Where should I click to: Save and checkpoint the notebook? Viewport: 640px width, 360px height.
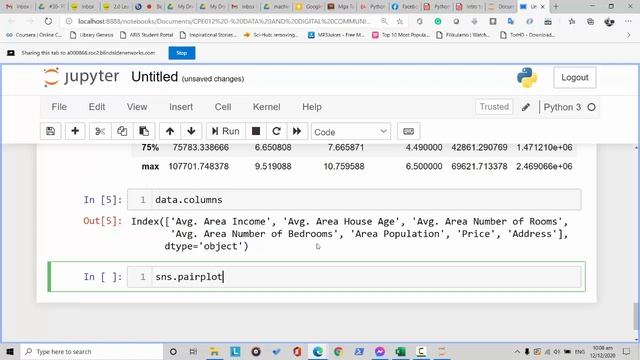click(x=51, y=131)
